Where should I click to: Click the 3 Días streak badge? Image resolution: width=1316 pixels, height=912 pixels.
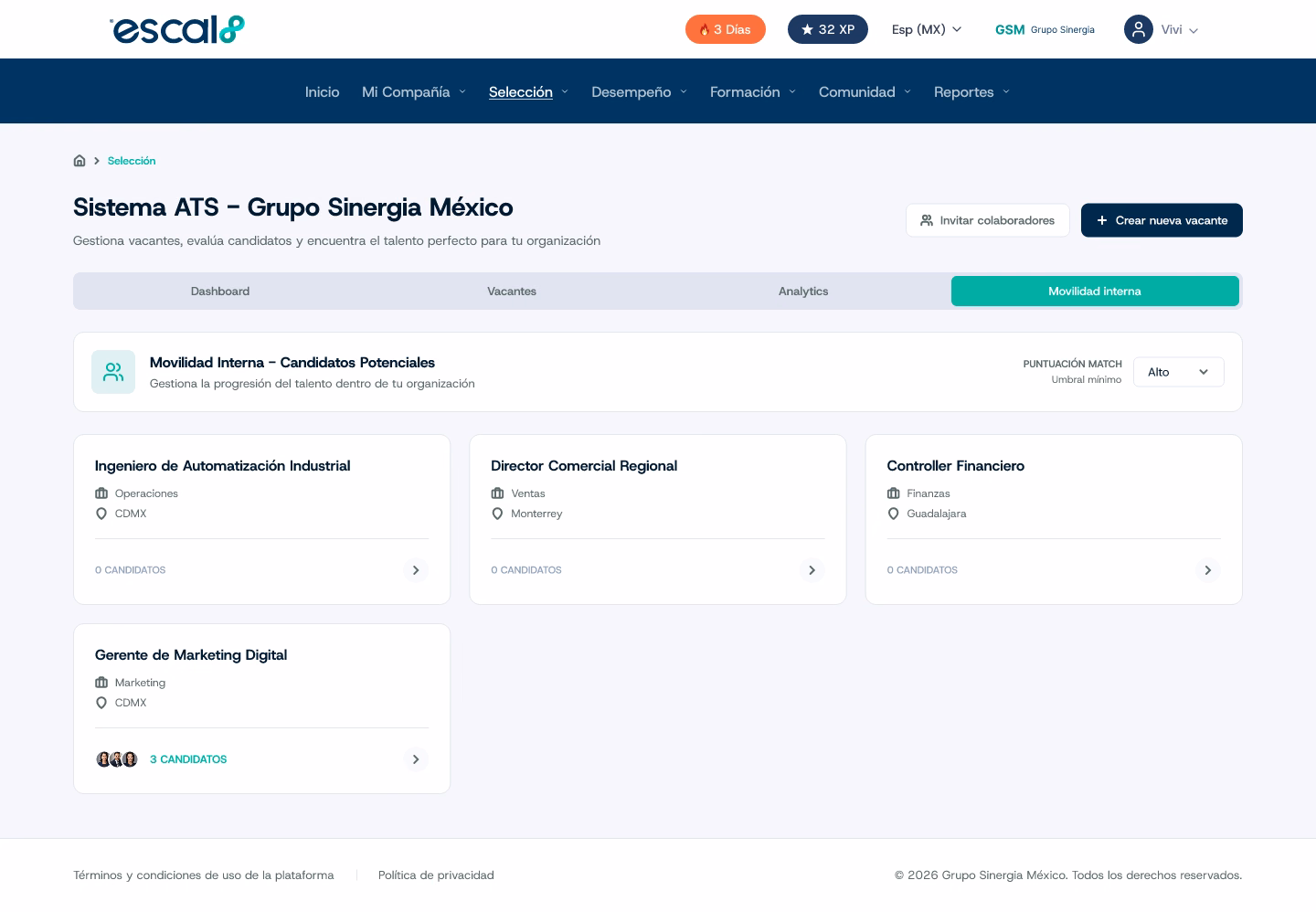coord(726,29)
